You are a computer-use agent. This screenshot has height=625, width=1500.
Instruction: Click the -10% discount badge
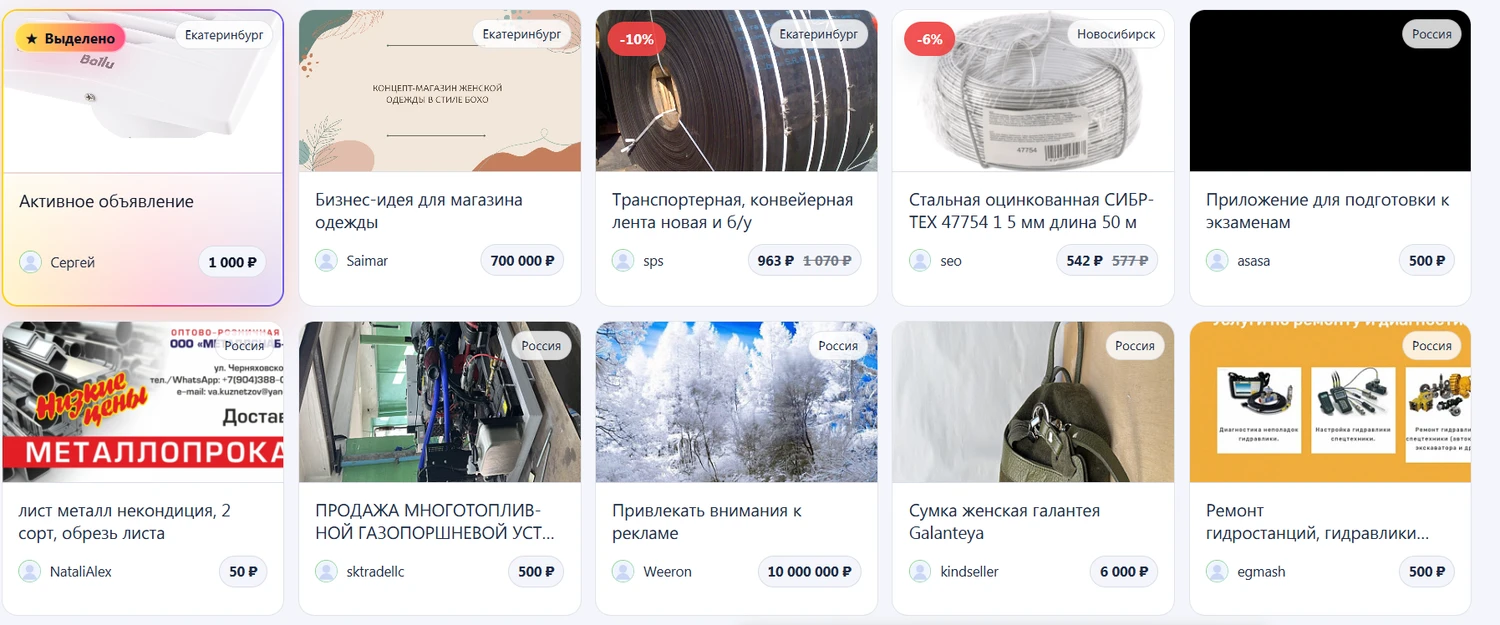pos(637,39)
